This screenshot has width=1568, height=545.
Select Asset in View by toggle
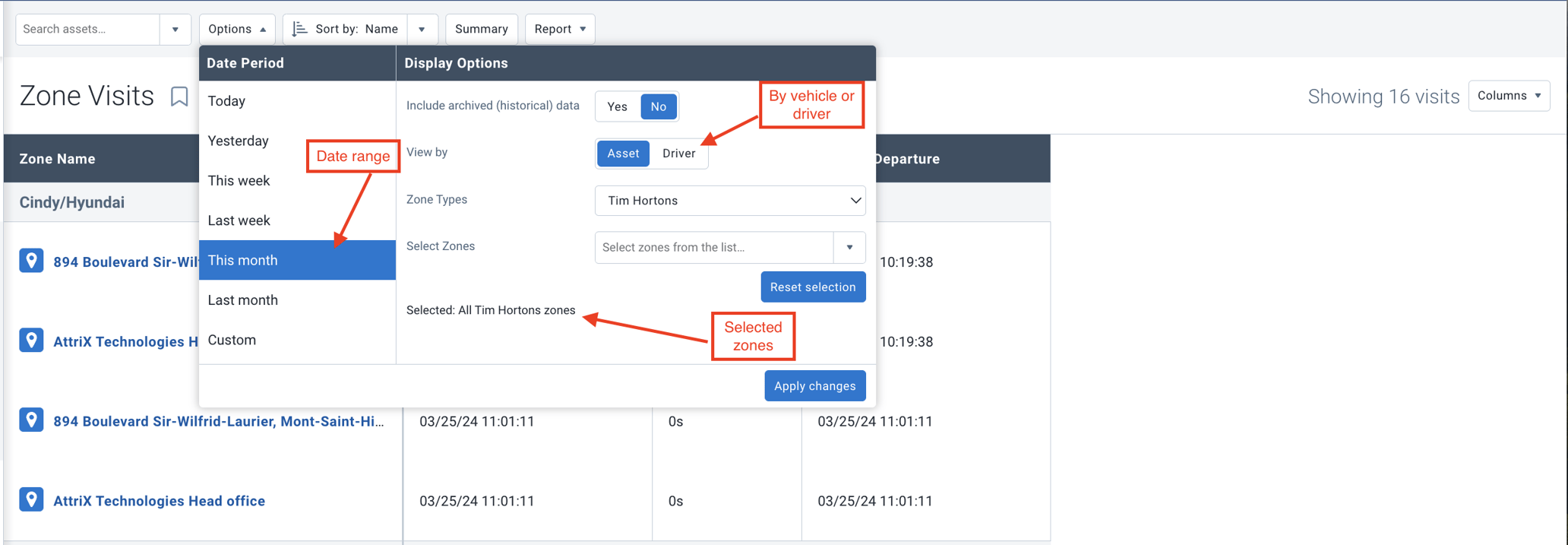point(623,154)
